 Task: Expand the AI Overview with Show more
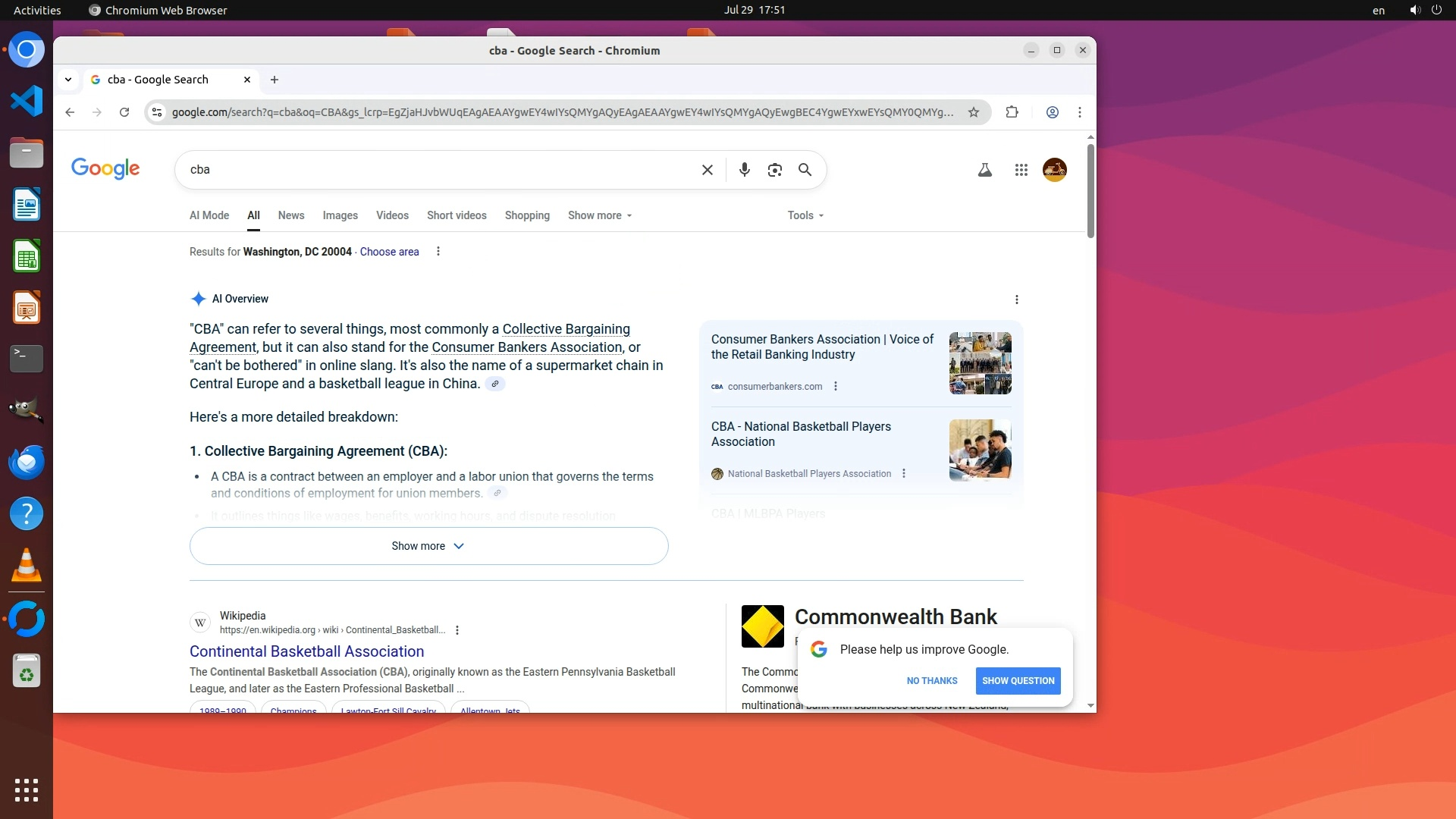point(428,546)
